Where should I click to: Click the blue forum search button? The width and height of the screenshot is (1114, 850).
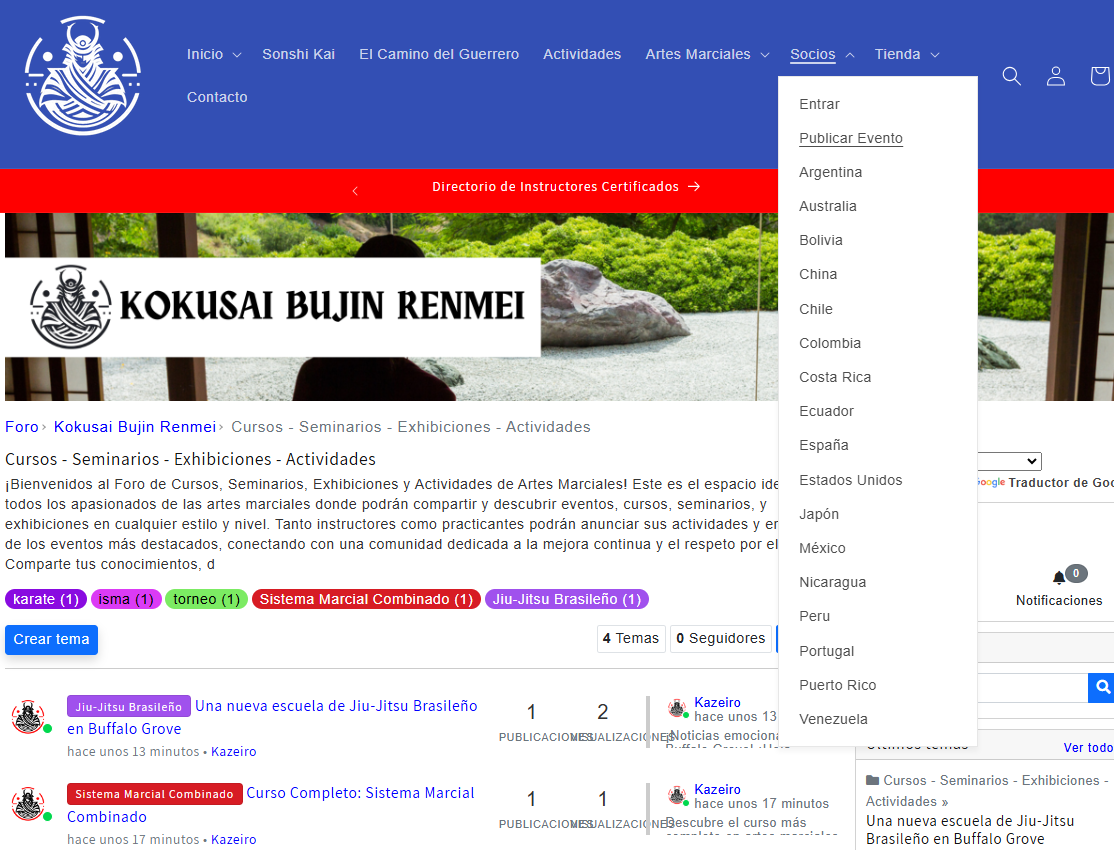pos(1101,687)
